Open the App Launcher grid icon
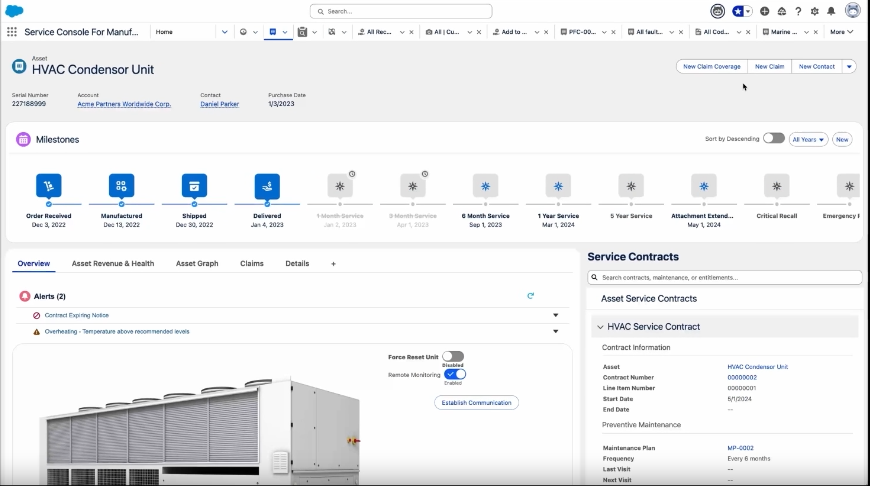This screenshot has height=486, width=870. [12, 32]
